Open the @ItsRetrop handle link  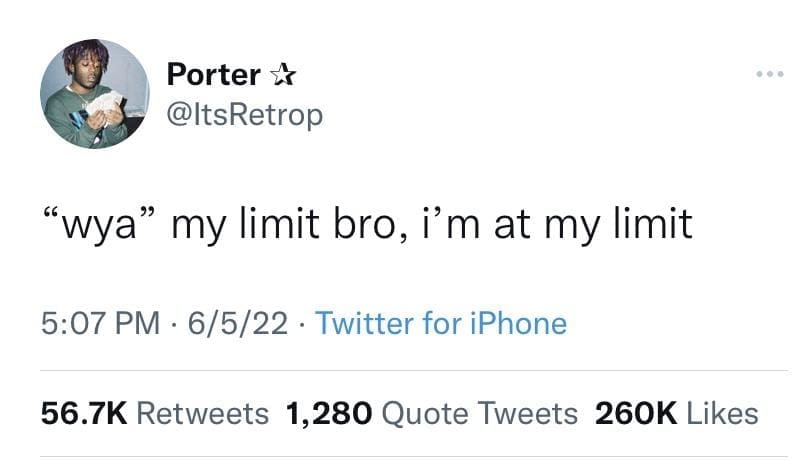tap(244, 115)
